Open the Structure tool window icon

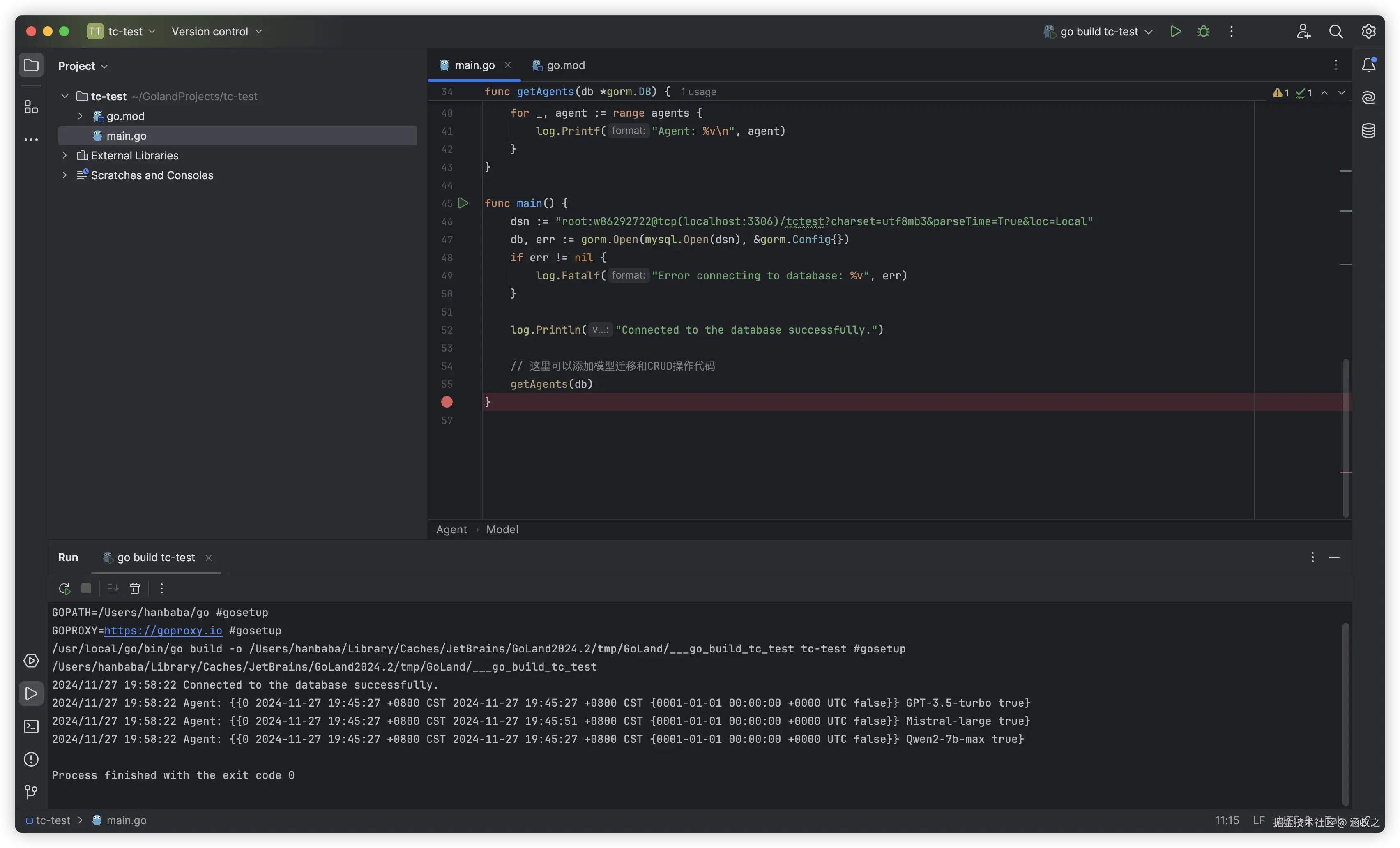[x=31, y=107]
